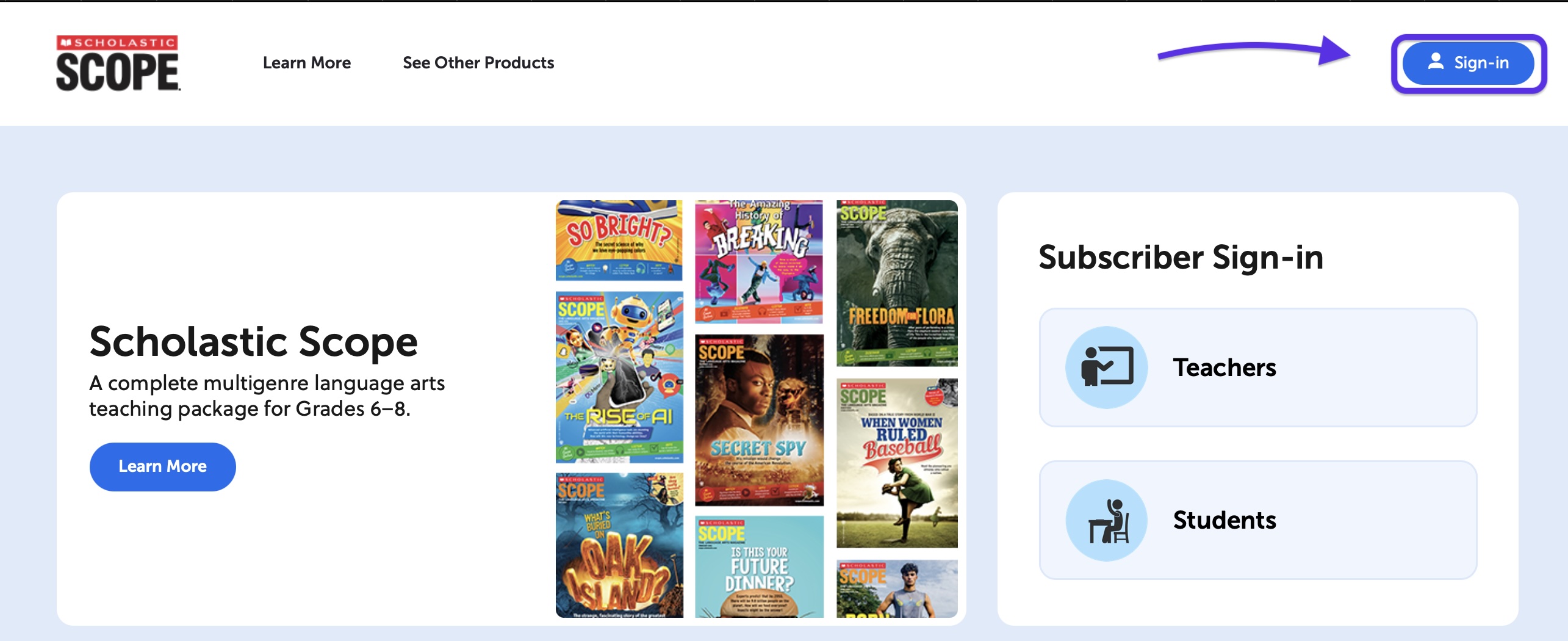
Task: Open When Women Ruled Baseball cover
Action: (x=896, y=463)
